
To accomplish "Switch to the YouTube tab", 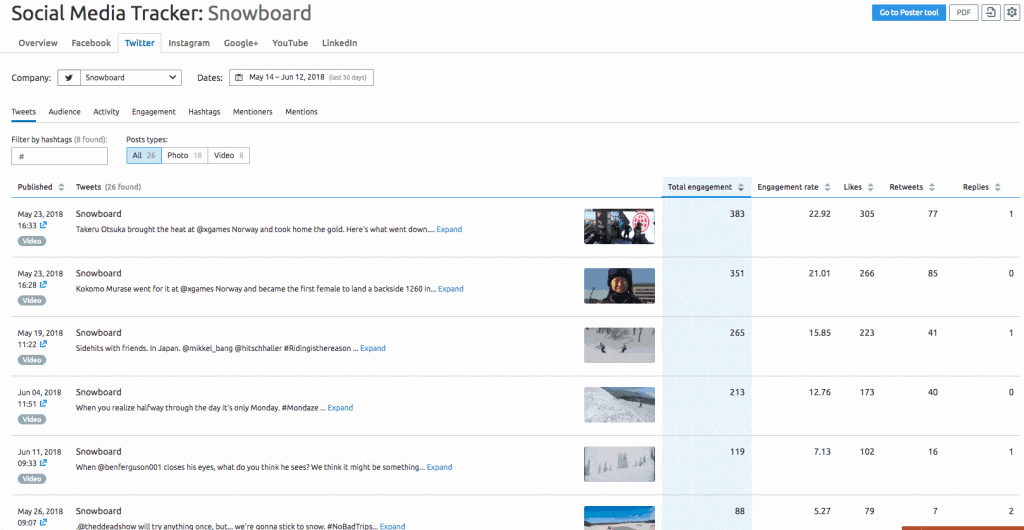I will tap(290, 43).
